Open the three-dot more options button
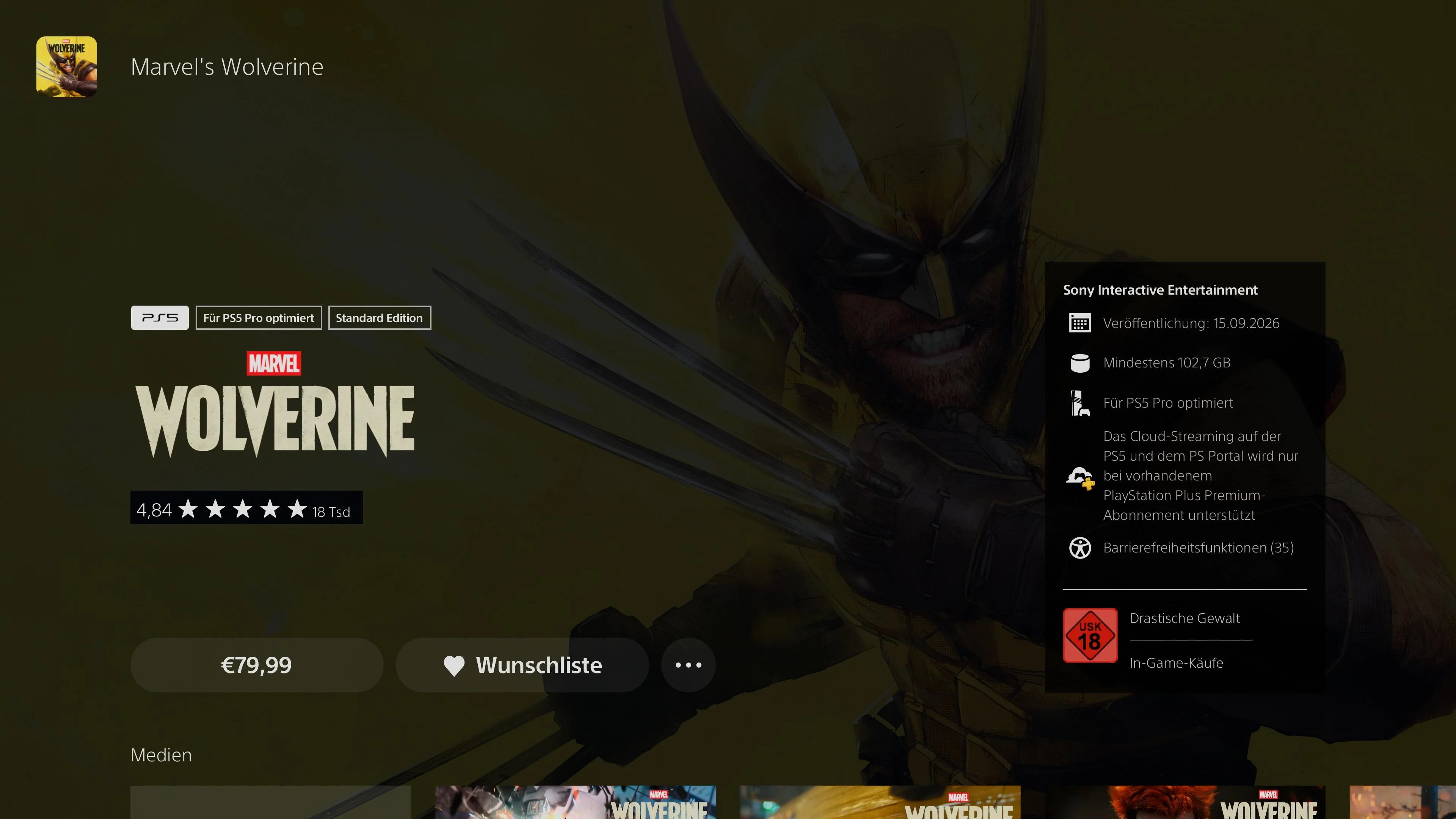This screenshot has height=819, width=1456. click(688, 665)
